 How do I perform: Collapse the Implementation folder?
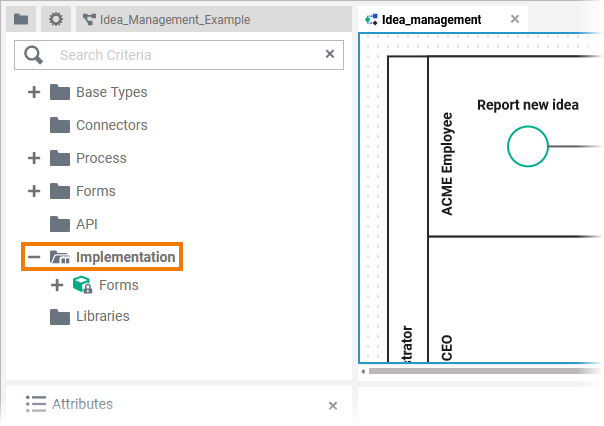34,257
